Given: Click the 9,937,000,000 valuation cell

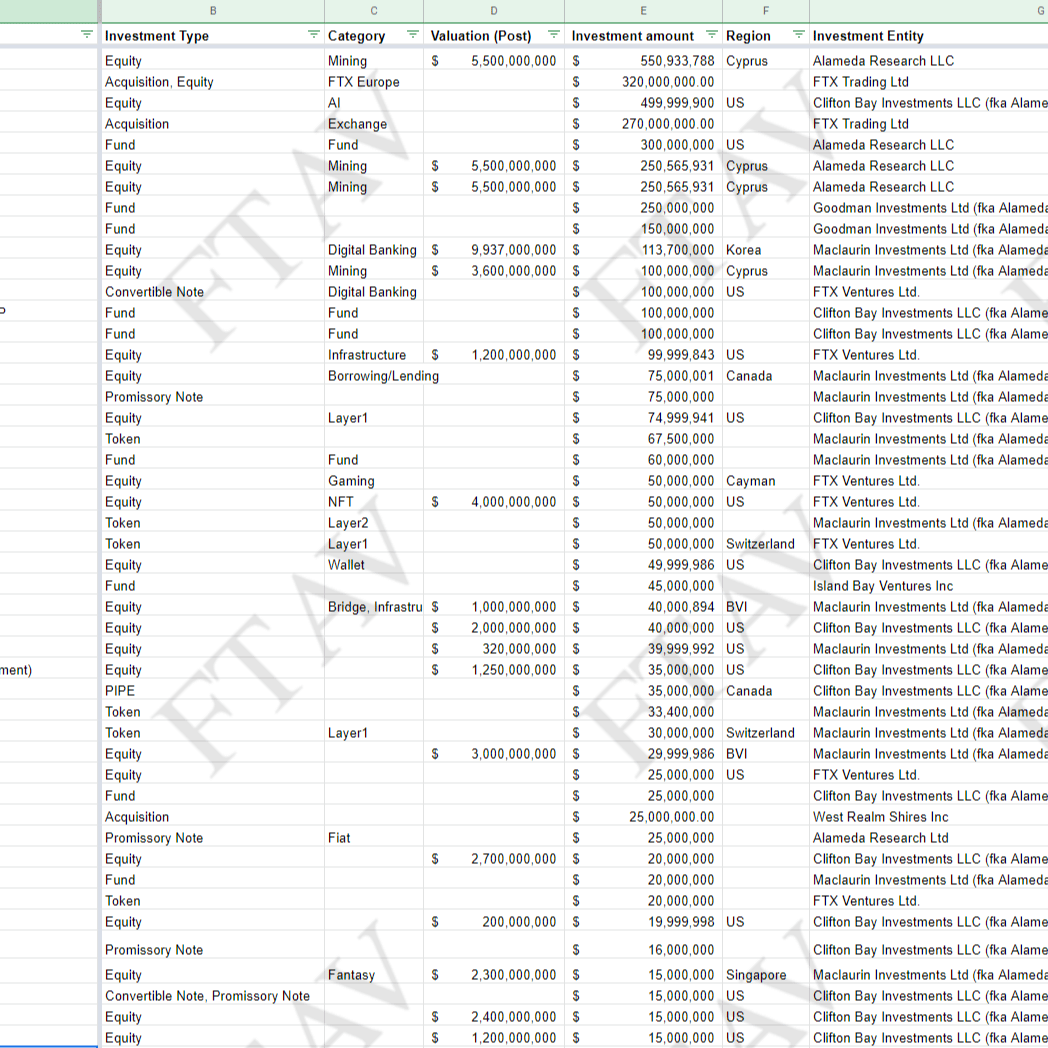Looking at the screenshot, I should (x=513, y=250).
